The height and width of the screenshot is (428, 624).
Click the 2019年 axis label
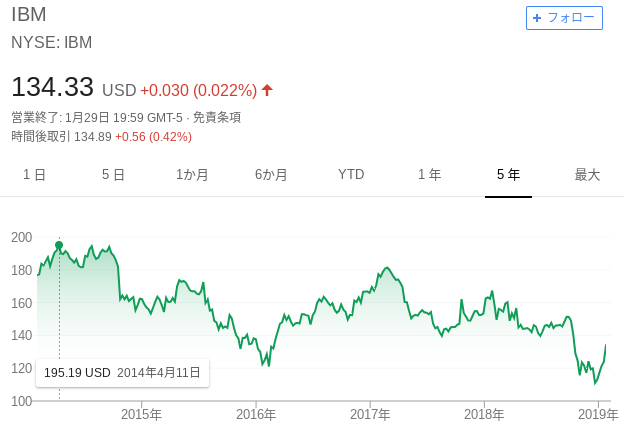[x=598, y=414]
